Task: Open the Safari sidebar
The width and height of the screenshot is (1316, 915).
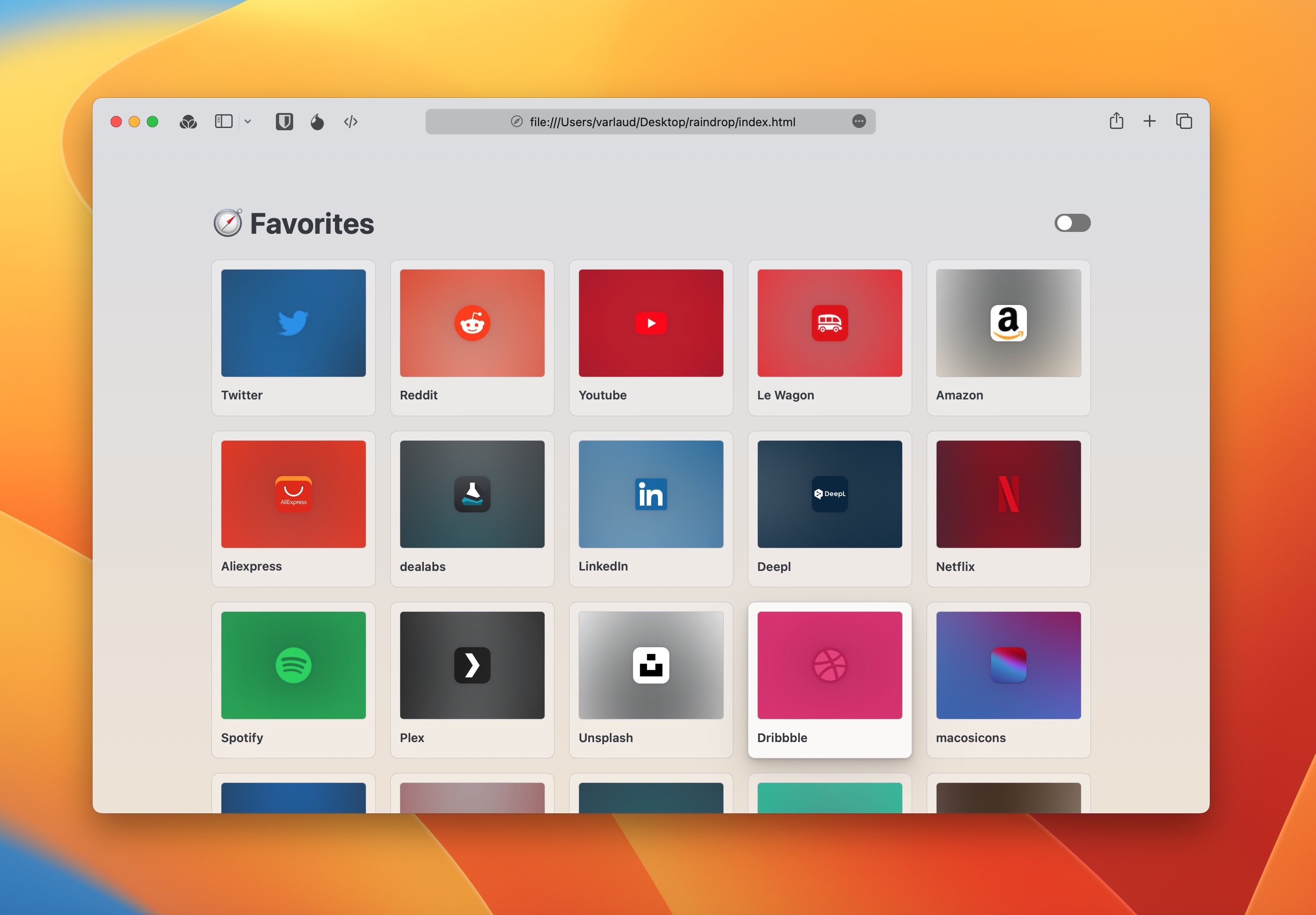Action: (x=224, y=122)
